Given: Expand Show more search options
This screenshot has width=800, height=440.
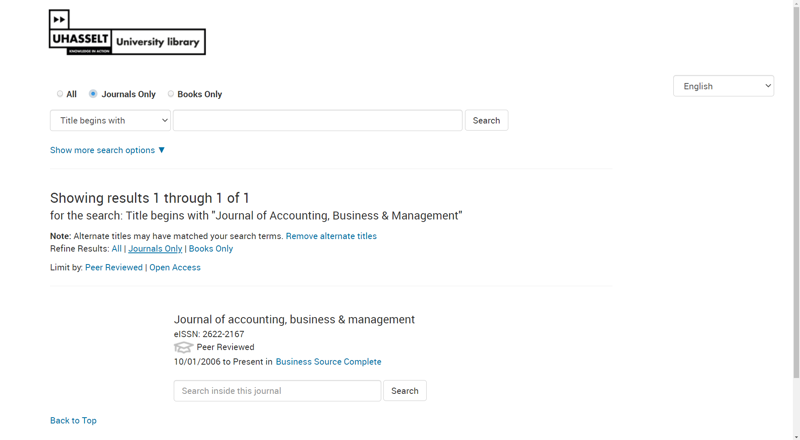Looking at the screenshot, I should (x=107, y=150).
